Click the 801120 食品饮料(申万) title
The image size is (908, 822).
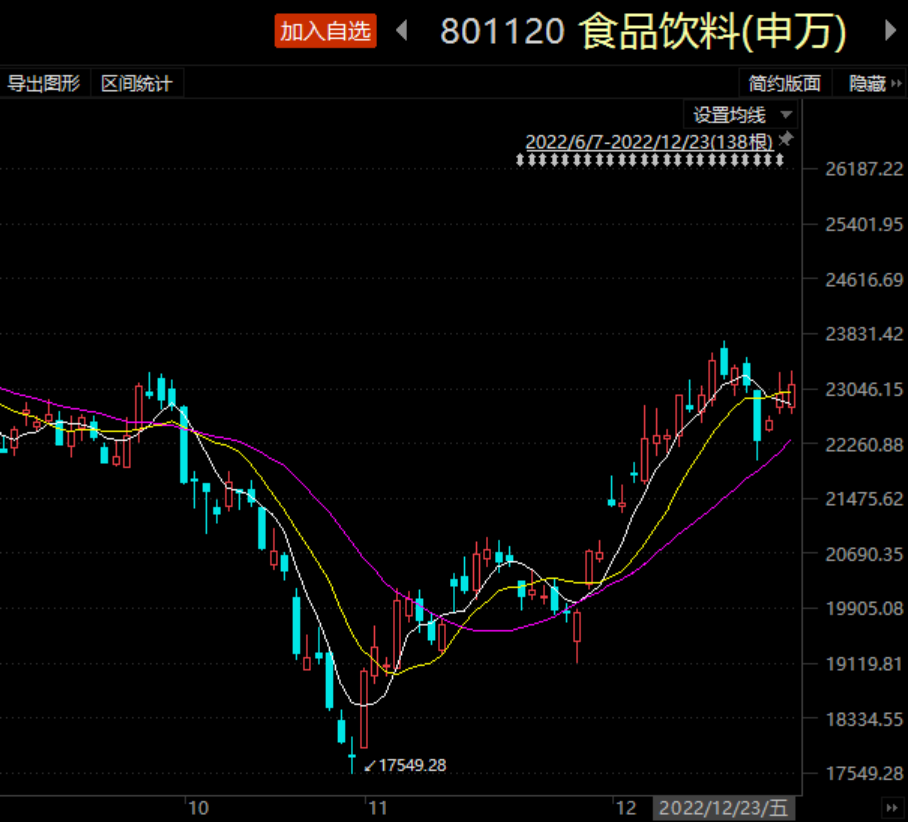[x=643, y=31]
